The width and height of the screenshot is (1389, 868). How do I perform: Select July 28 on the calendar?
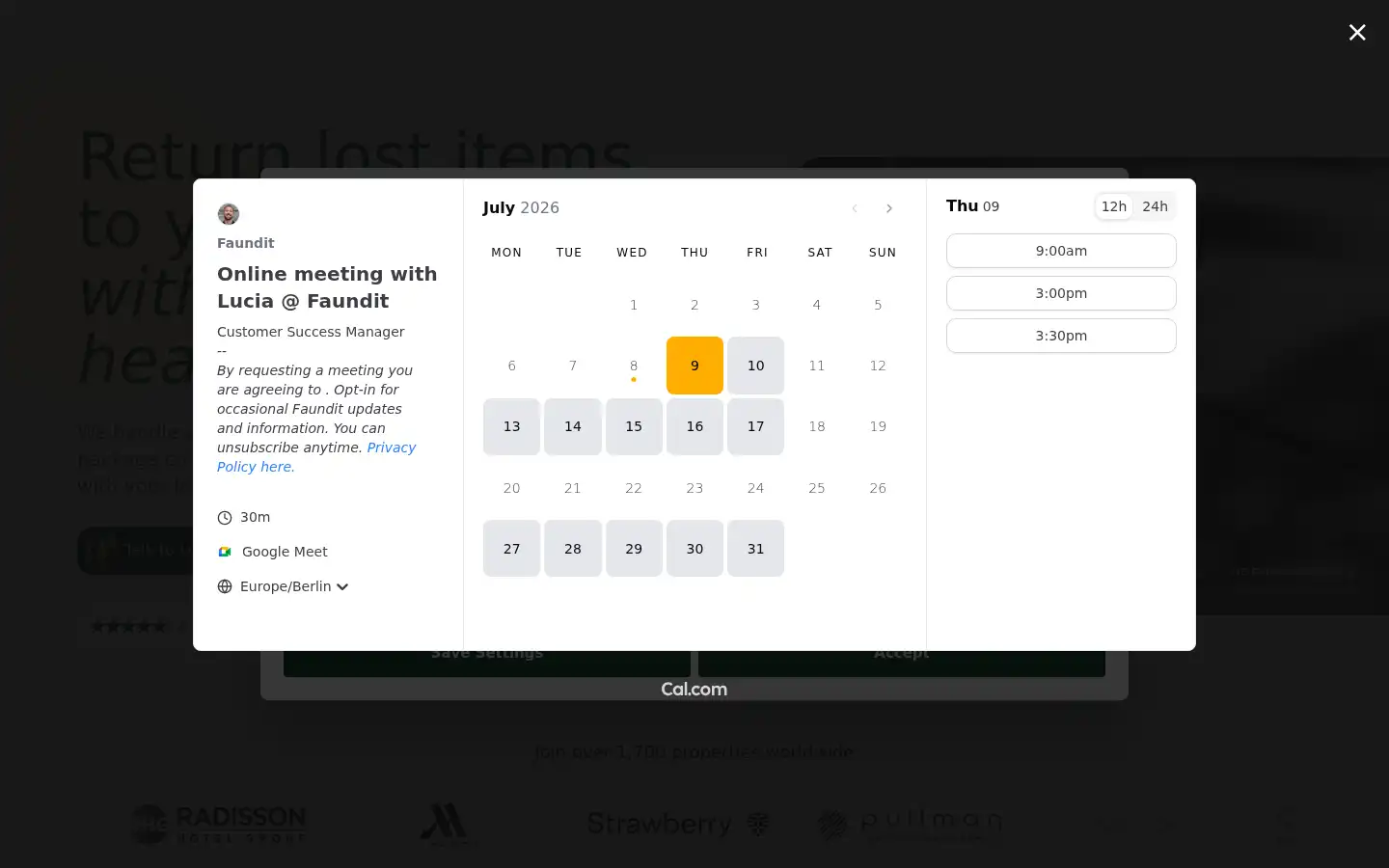coord(573,549)
